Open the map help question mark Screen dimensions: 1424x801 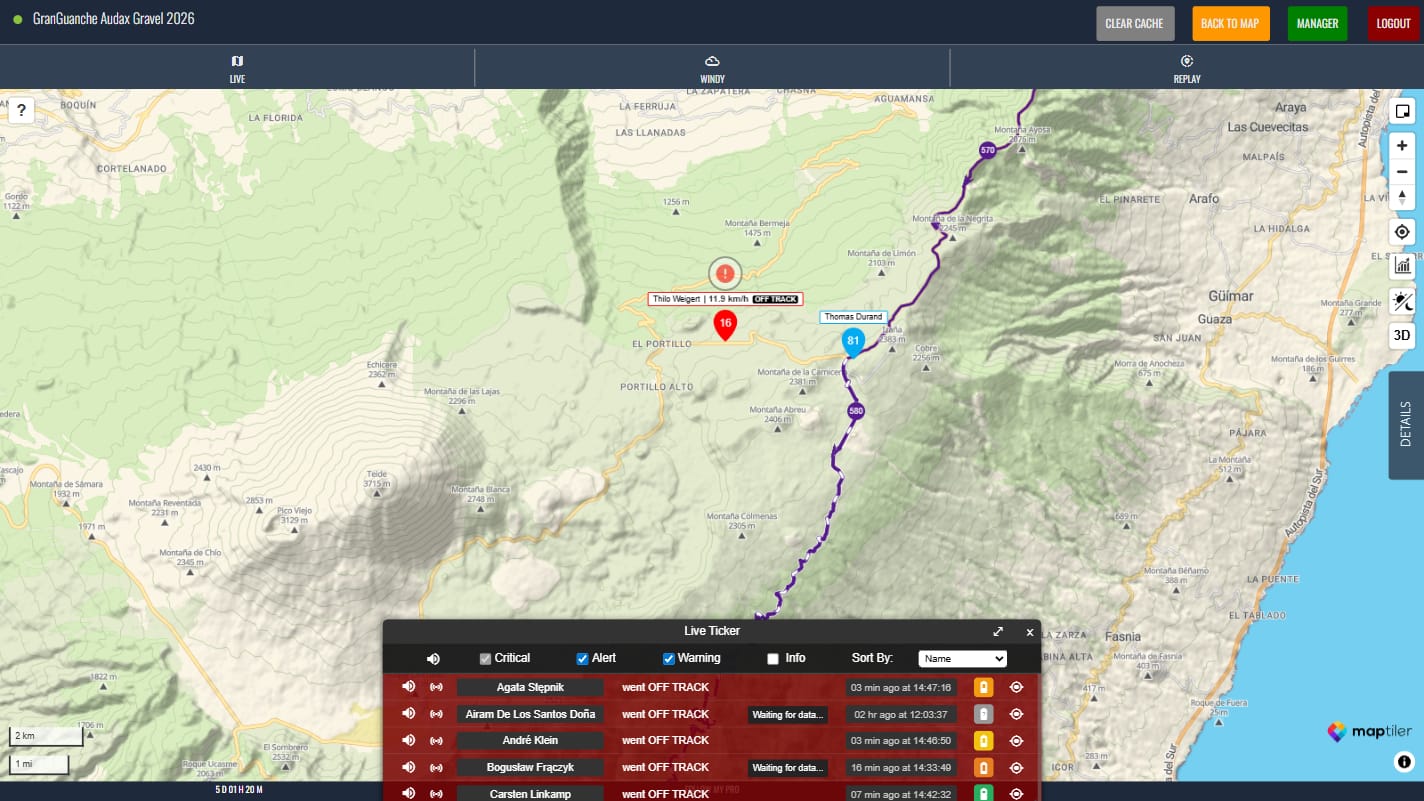click(x=21, y=110)
